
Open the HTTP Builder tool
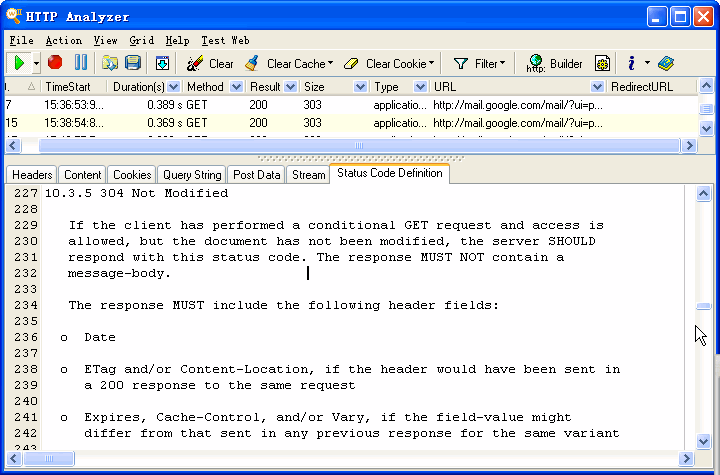pyautogui.click(x=555, y=63)
